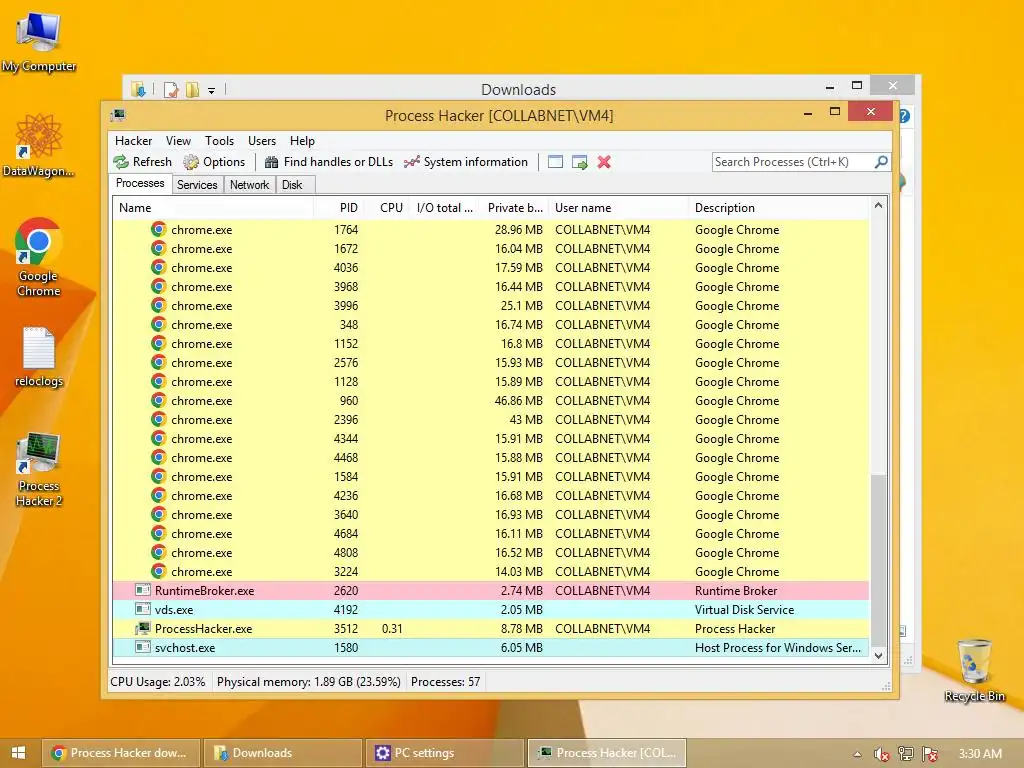The image size is (1024, 768).
Task: Open Options from the toolbar
Action: [214, 162]
